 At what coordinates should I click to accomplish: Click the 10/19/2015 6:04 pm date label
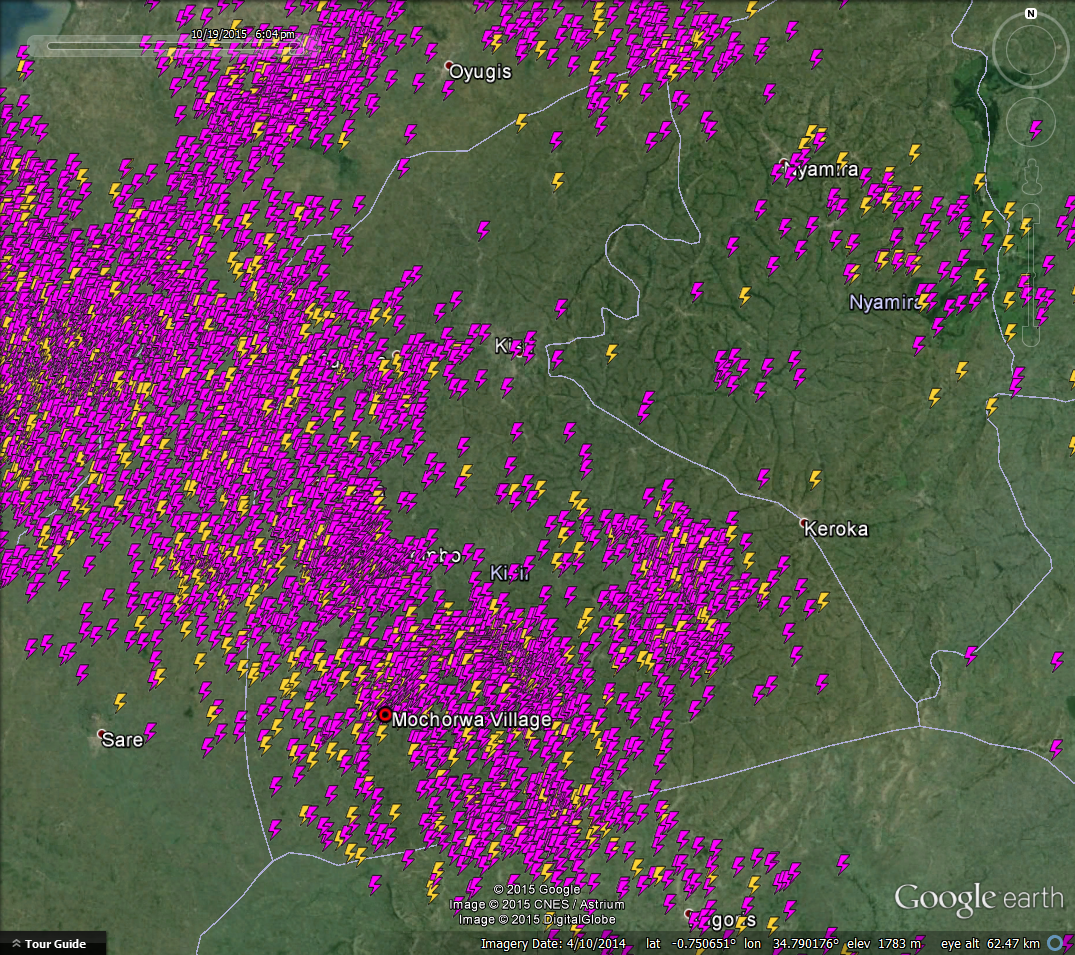point(243,34)
